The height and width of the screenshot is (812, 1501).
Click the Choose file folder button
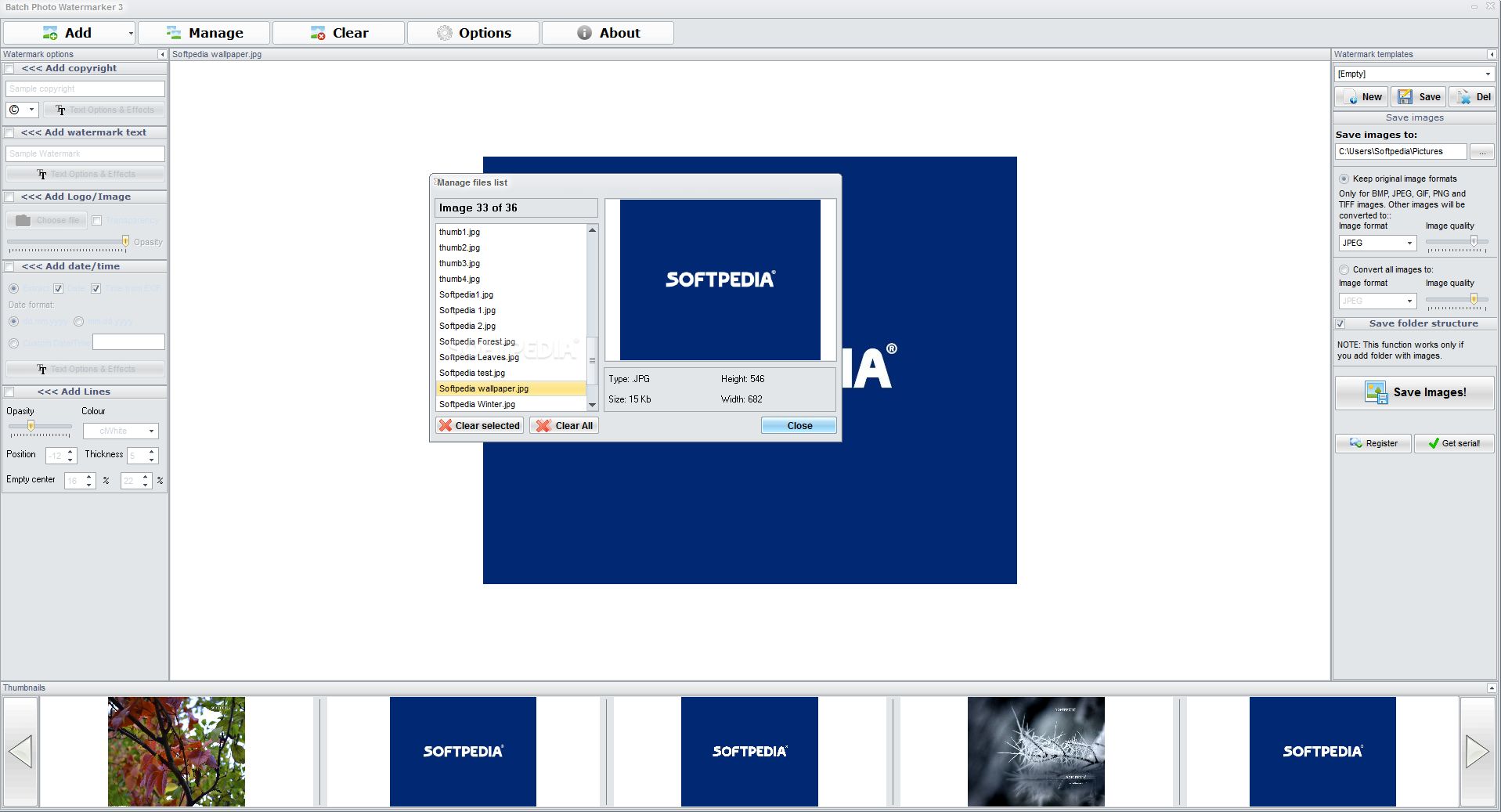coord(47,221)
